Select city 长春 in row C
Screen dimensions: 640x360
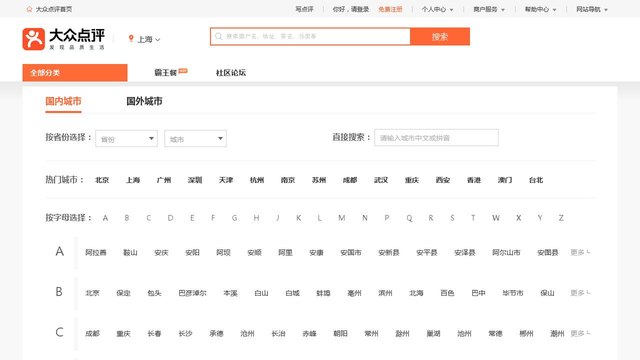pos(154,333)
